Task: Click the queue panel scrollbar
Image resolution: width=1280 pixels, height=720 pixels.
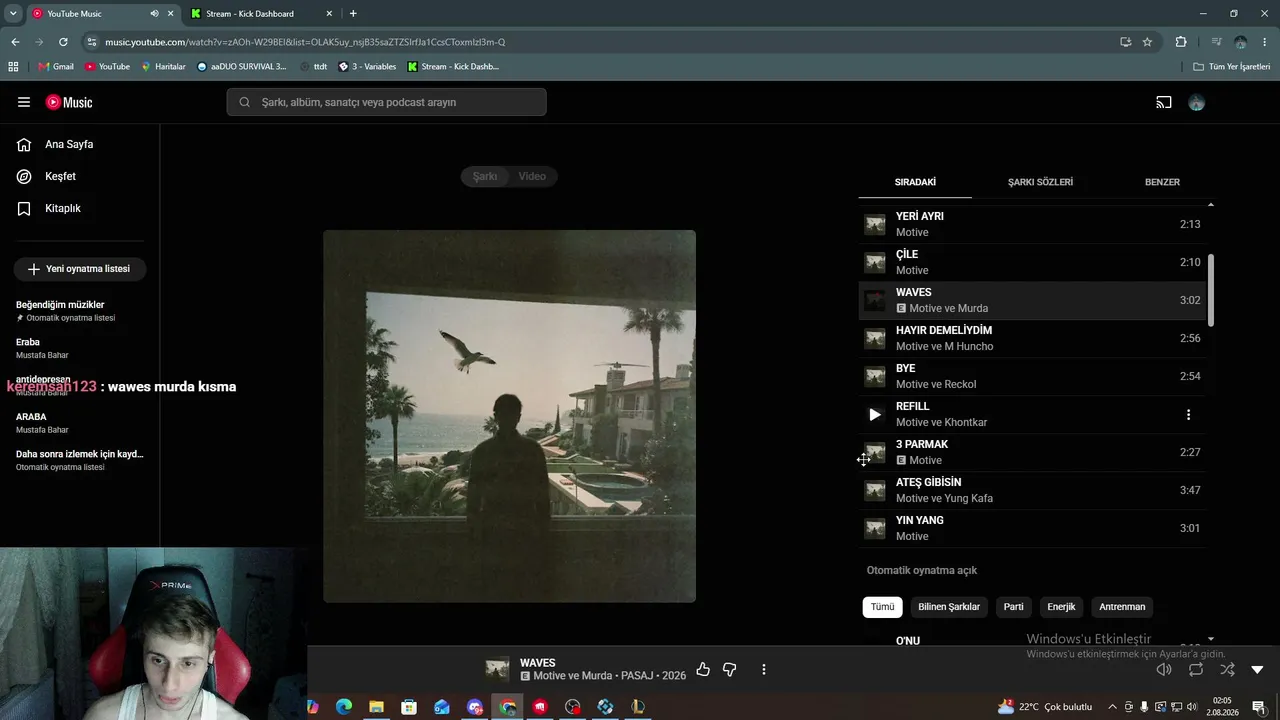Action: (1211, 289)
